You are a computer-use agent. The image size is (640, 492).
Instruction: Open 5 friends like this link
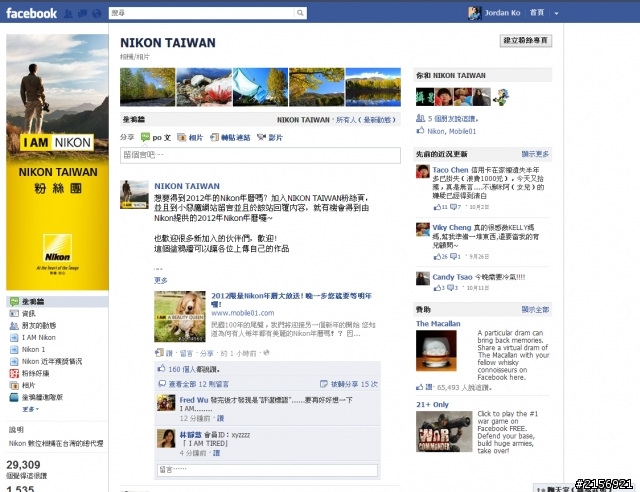tap(452, 118)
